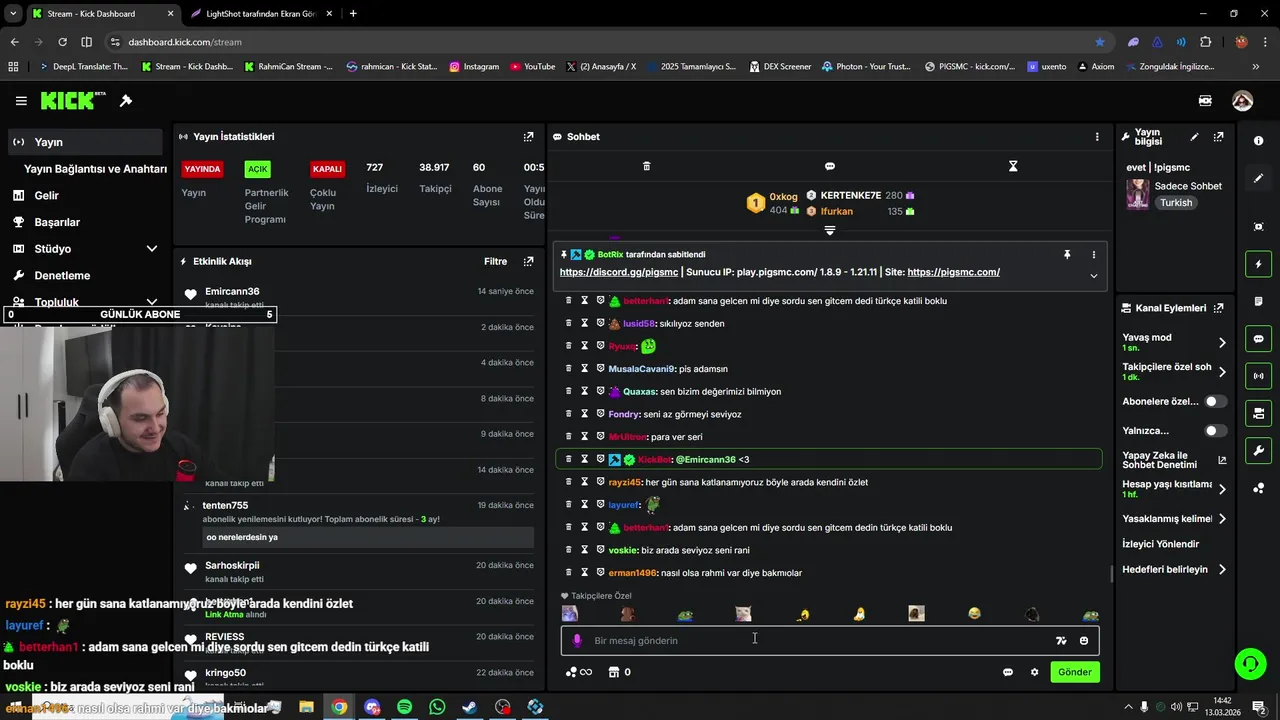Click the lightning bolt icon in the right sidebar
Image resolution: width=1280 pixels, height=720 pixels.
click(1258, 264)
